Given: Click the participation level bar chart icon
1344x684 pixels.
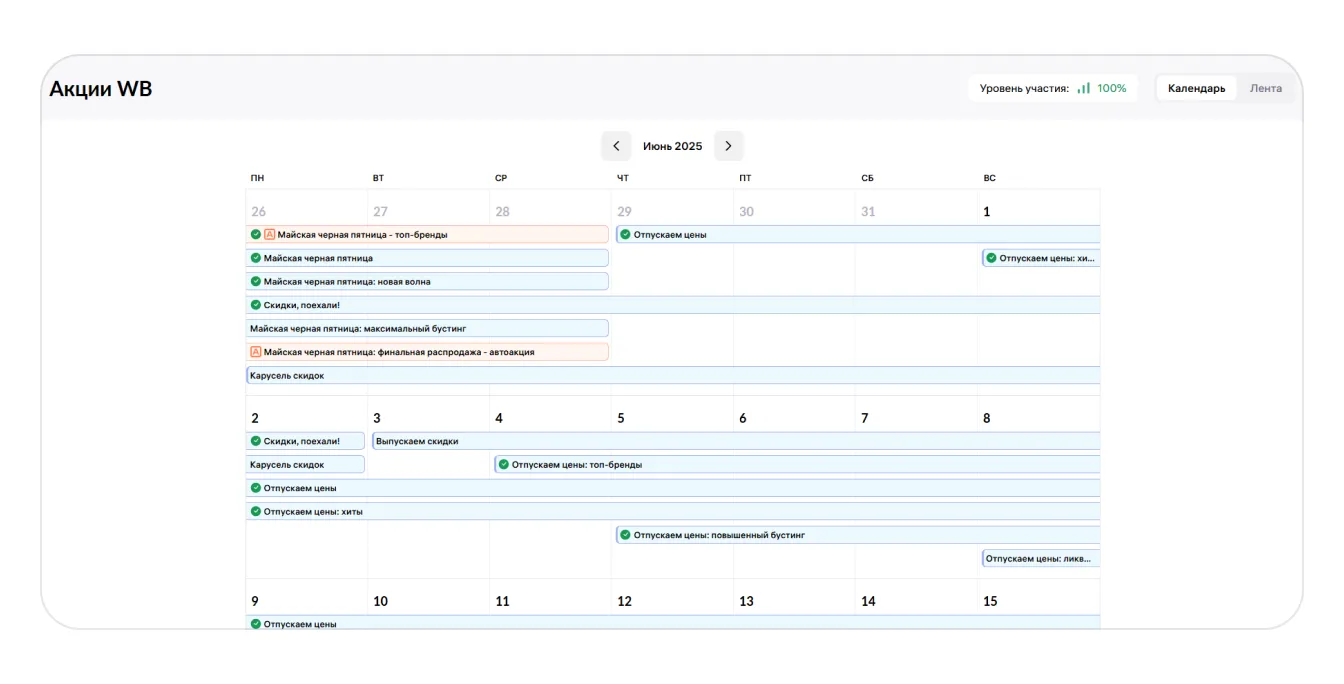Looking at the screenshot, I should (x=1084, y=88).
